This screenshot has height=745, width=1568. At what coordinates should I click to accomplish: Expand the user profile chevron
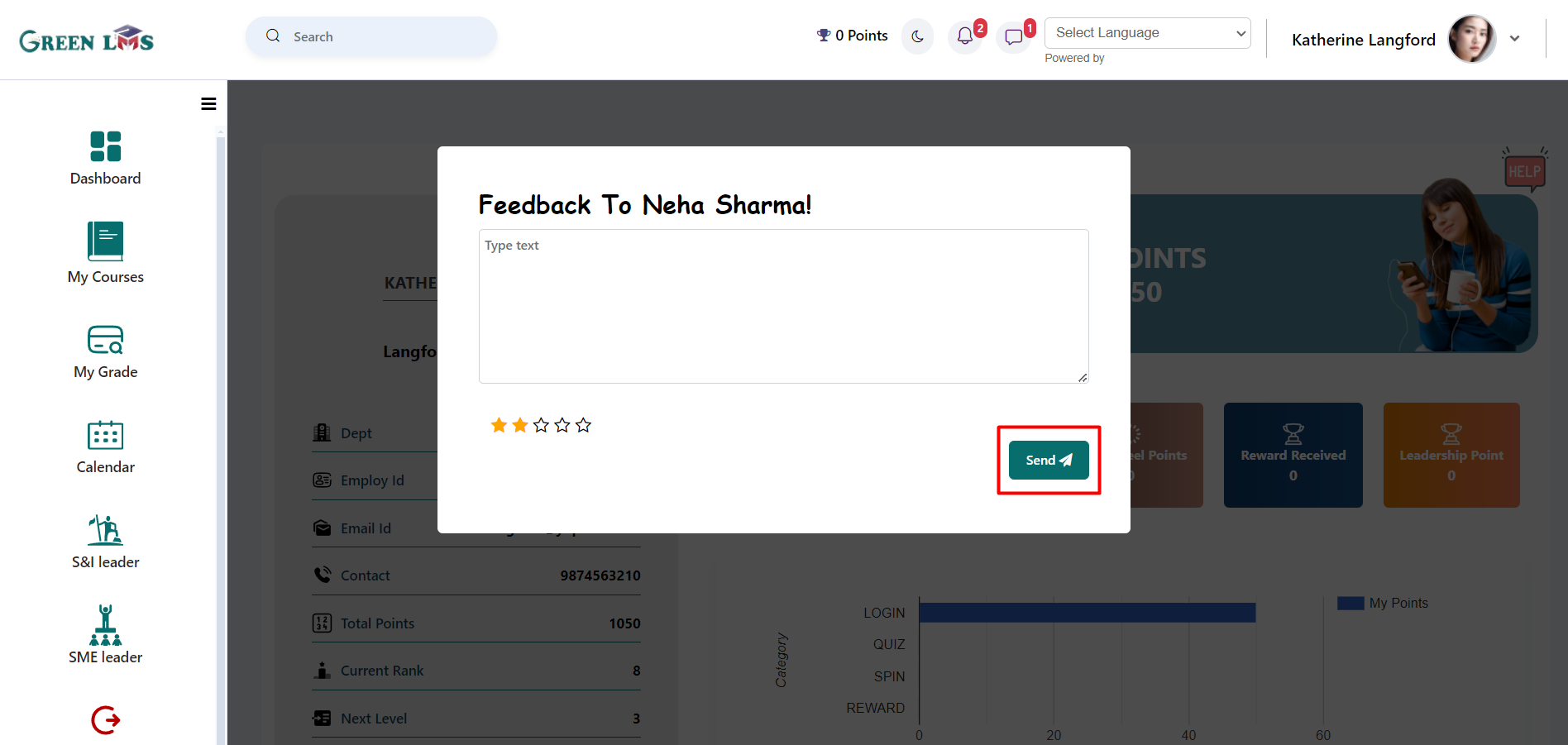(1515, 39)
